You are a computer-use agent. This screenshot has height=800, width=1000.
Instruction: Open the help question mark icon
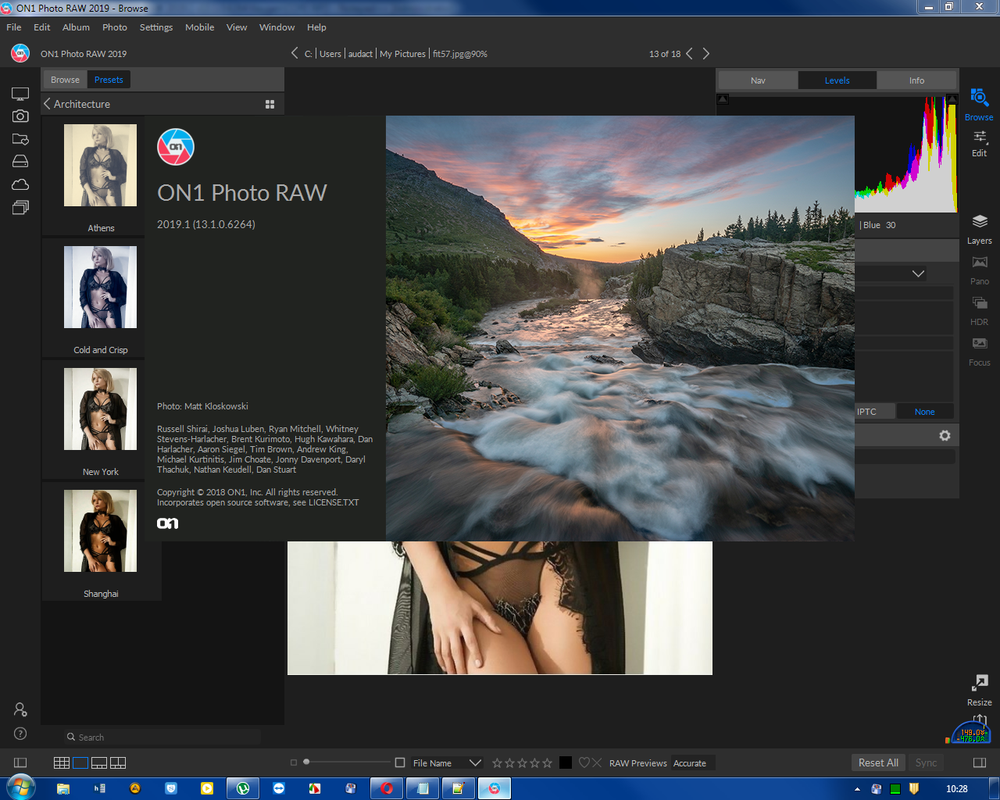(20, 734)
